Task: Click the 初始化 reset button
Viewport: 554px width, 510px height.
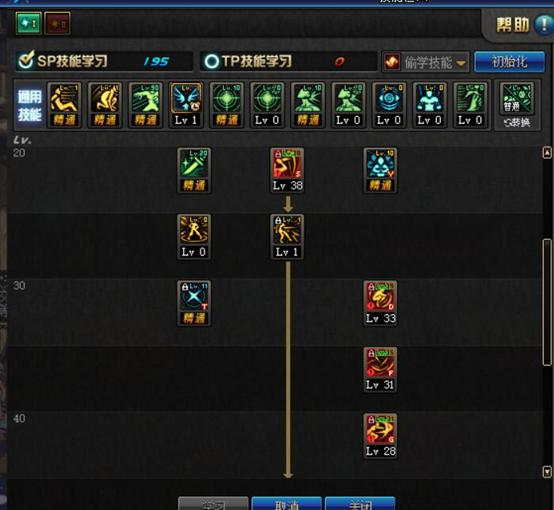Action: [x=509, y=62]
